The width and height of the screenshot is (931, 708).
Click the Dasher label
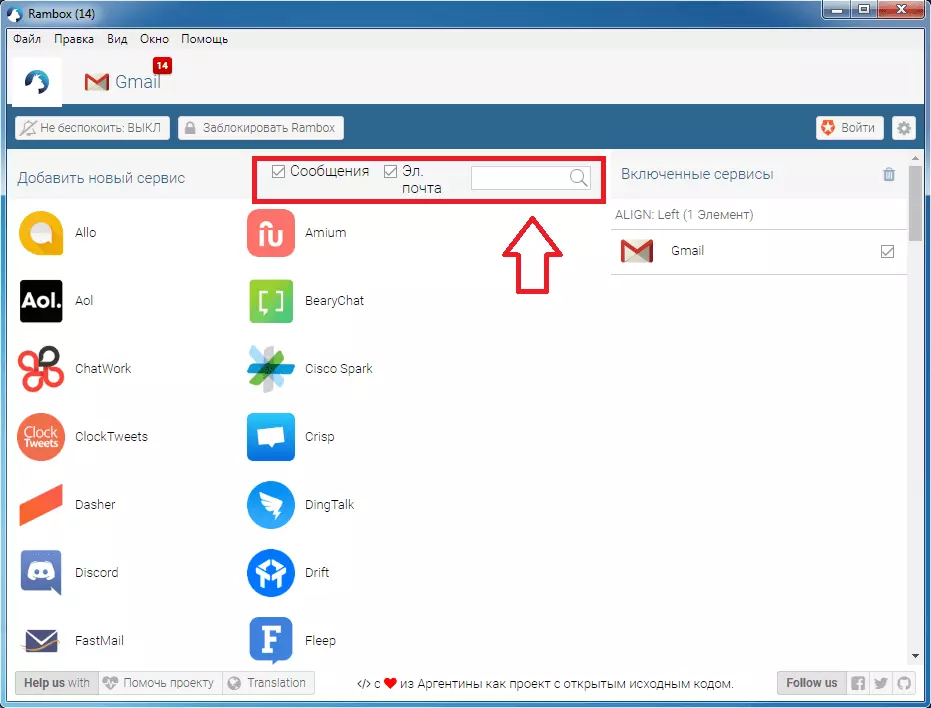pyautogui.click(x=95, y=505)
